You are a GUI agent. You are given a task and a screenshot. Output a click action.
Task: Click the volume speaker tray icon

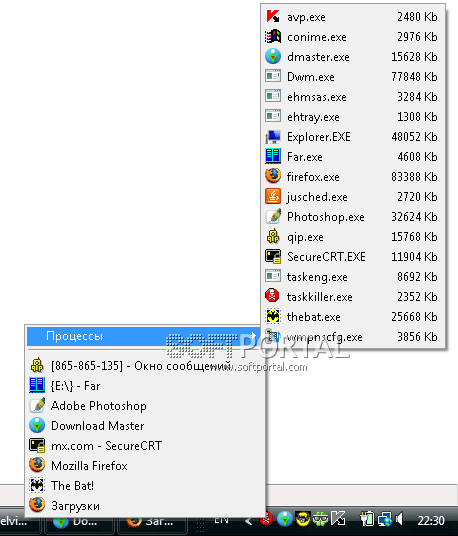point(399,520)
